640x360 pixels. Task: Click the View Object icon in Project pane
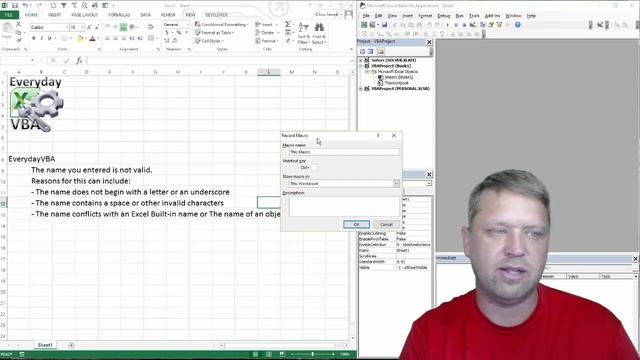tap(370, 51)
